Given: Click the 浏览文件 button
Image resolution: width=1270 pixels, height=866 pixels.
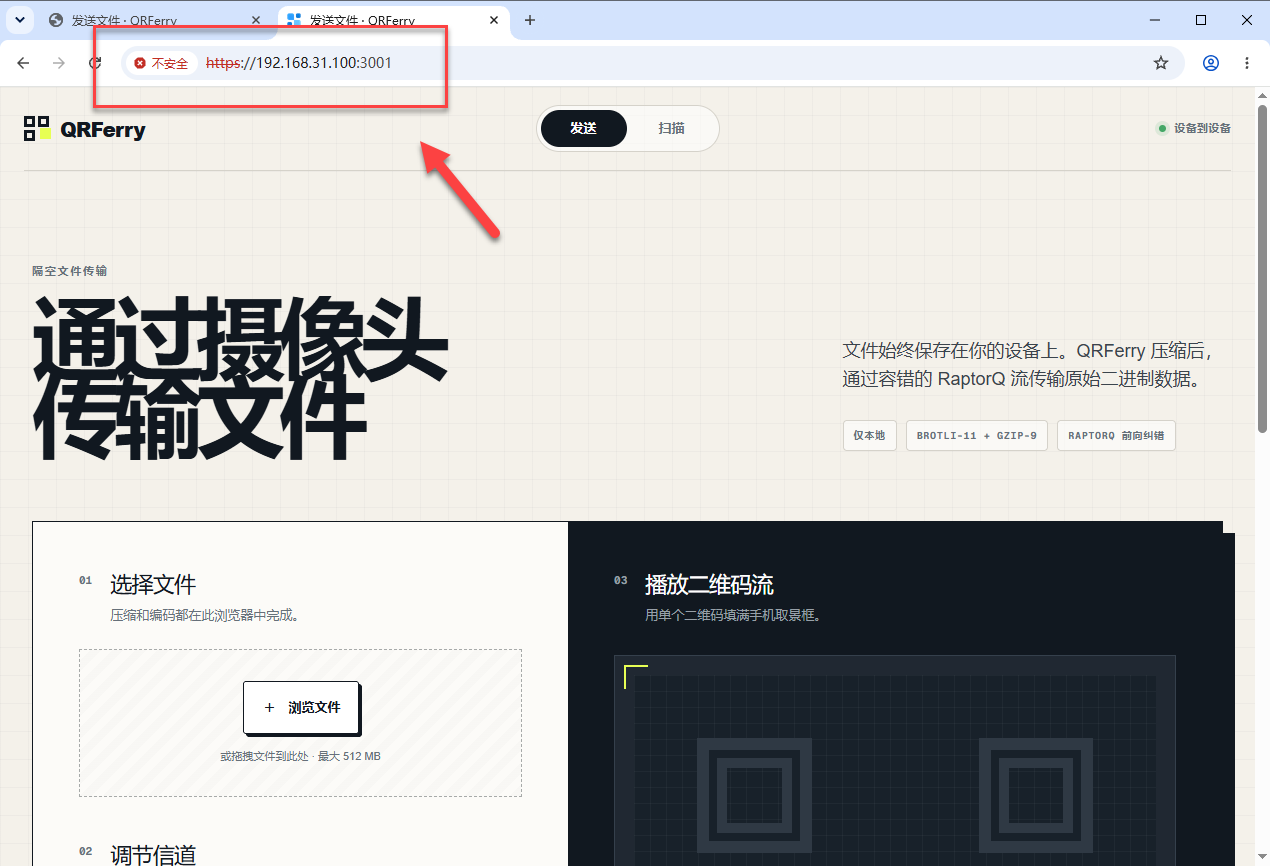Looking at the screenshot, I should click(301, 707).
